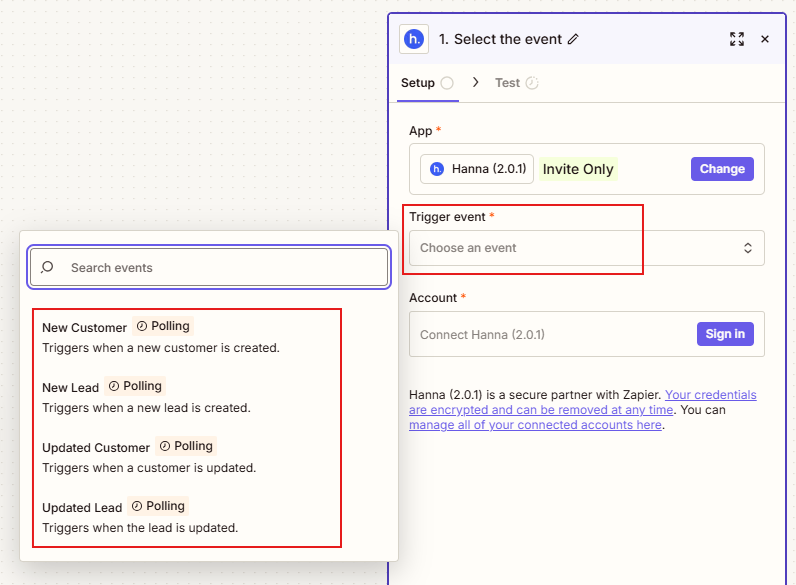This screenshot has height=585, width=796.
Task: Select the New Customer trigger event
Action: click(186, 337)
